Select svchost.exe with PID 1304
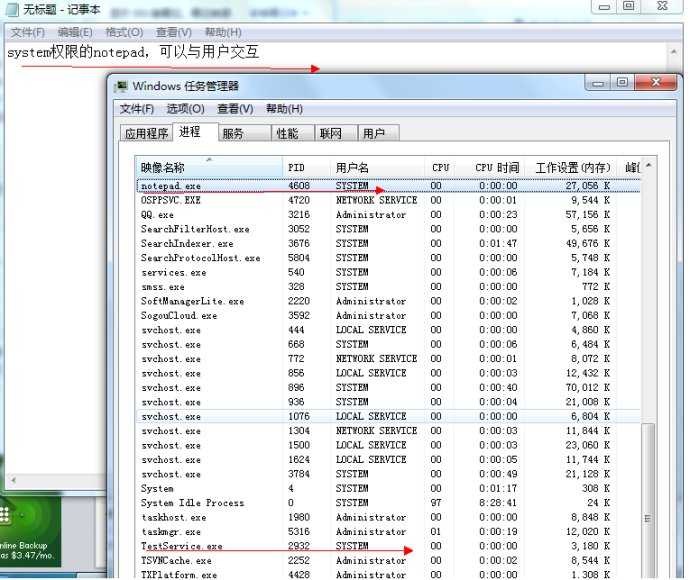This screenshot has width=690, height=580. [388, 431]
